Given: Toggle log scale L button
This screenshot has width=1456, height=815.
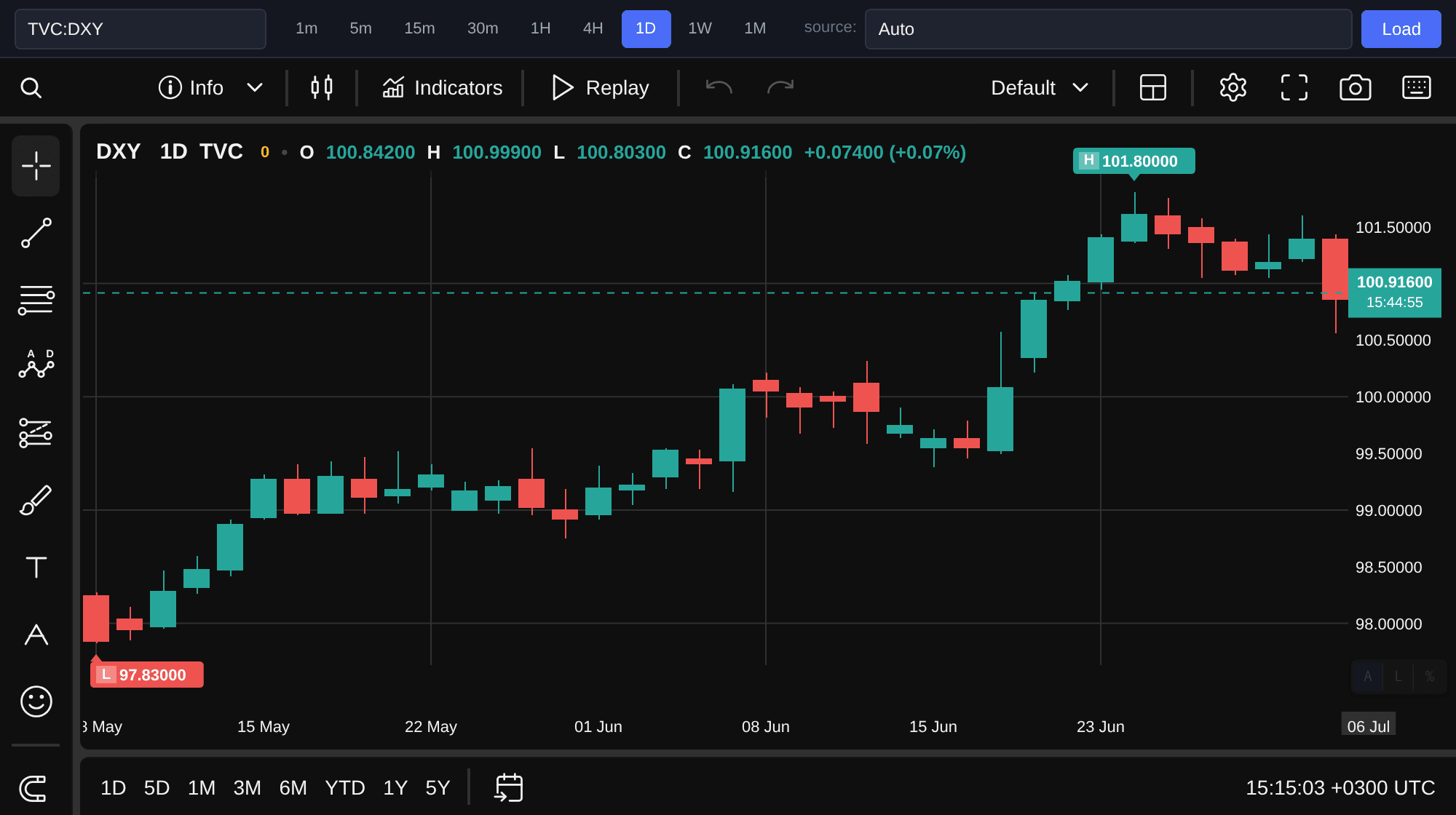Looking at the screenshot, I should [1398, 677].
